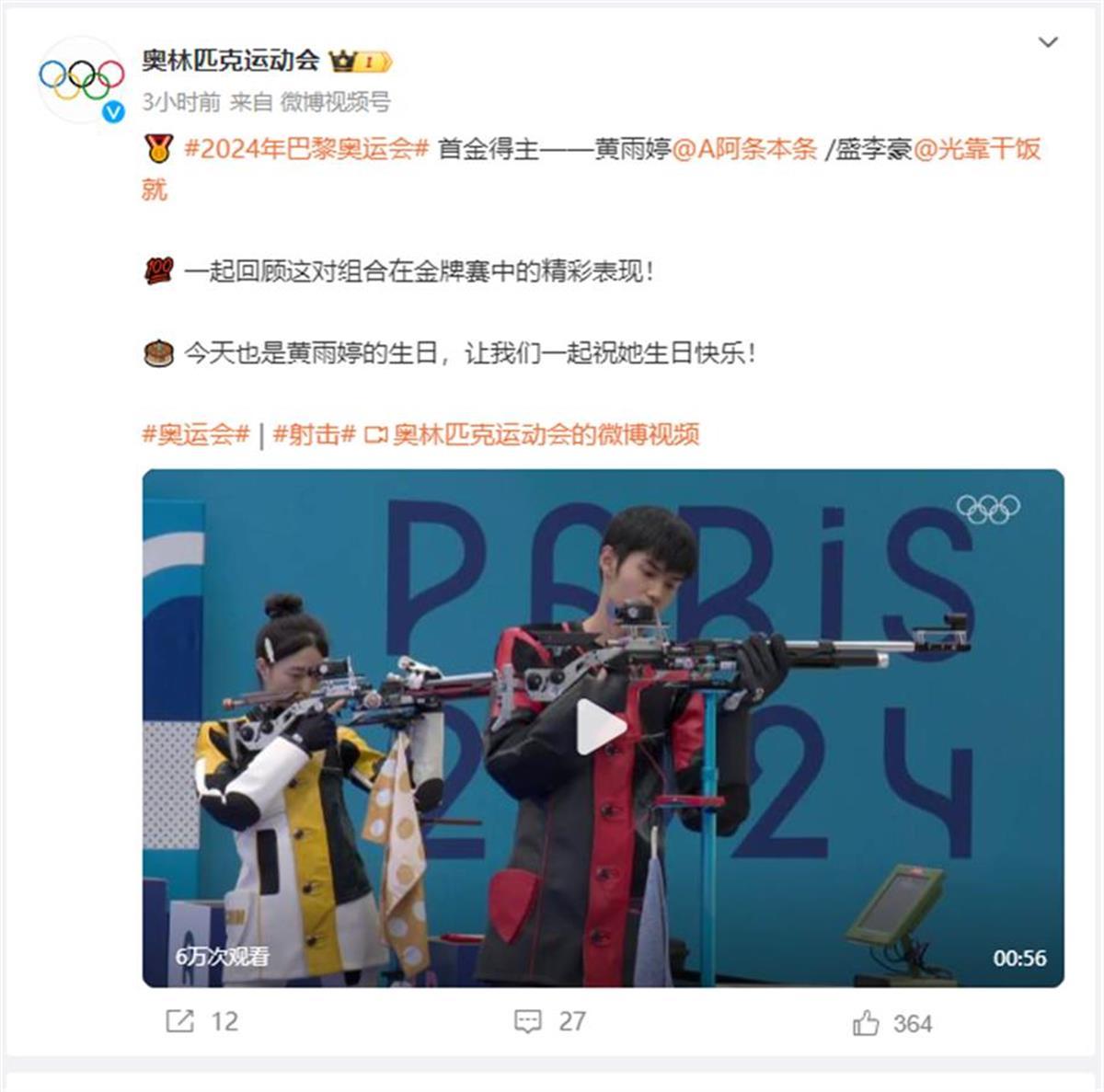1104x1092 pixels.
Task: Click the Olympic rings watermark in the video
Action: pos(988,509)
